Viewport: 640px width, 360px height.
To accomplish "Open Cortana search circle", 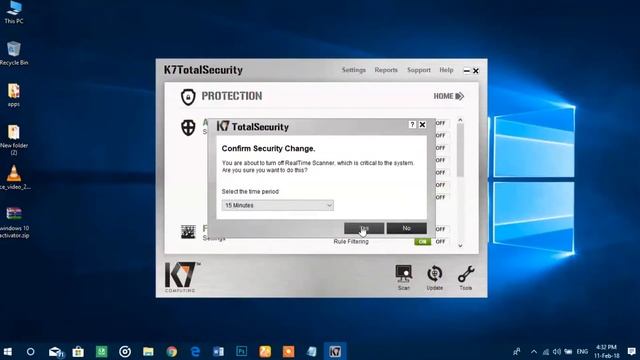I will [x=31, y=351].
